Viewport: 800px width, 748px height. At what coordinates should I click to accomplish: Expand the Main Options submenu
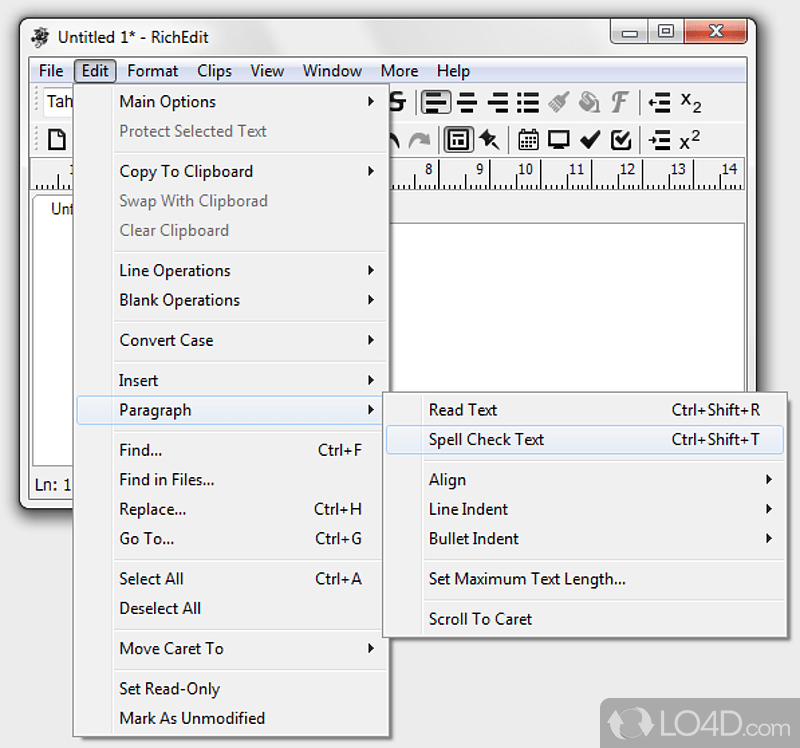click(x=231, y=102)
